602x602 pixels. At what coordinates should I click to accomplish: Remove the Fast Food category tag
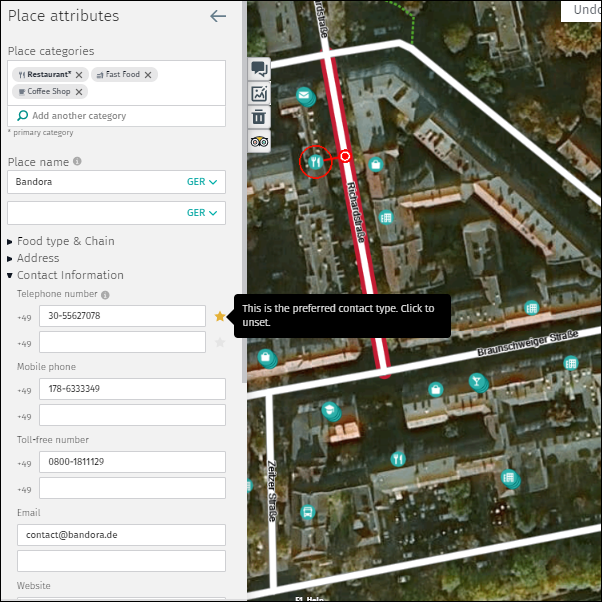click(148, 75)
